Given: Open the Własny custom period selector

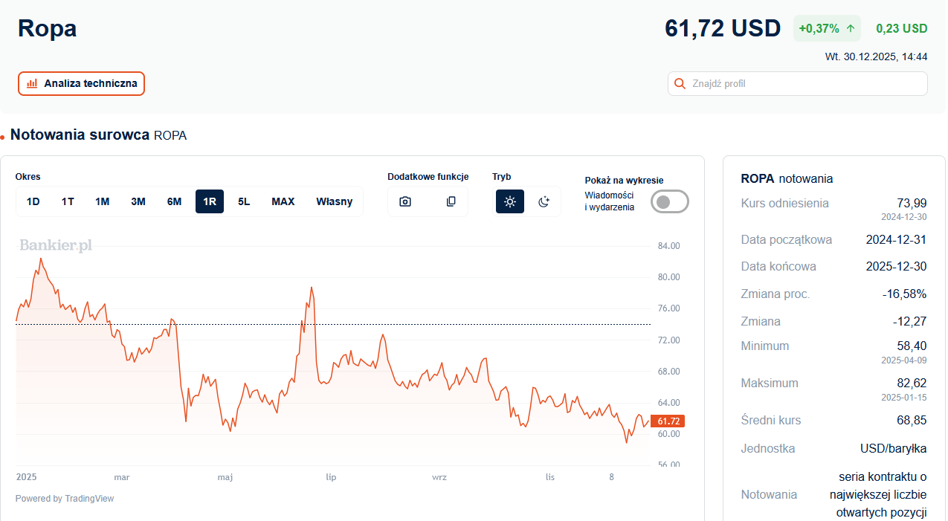Looking at the screenshot, I should point(334,202).
